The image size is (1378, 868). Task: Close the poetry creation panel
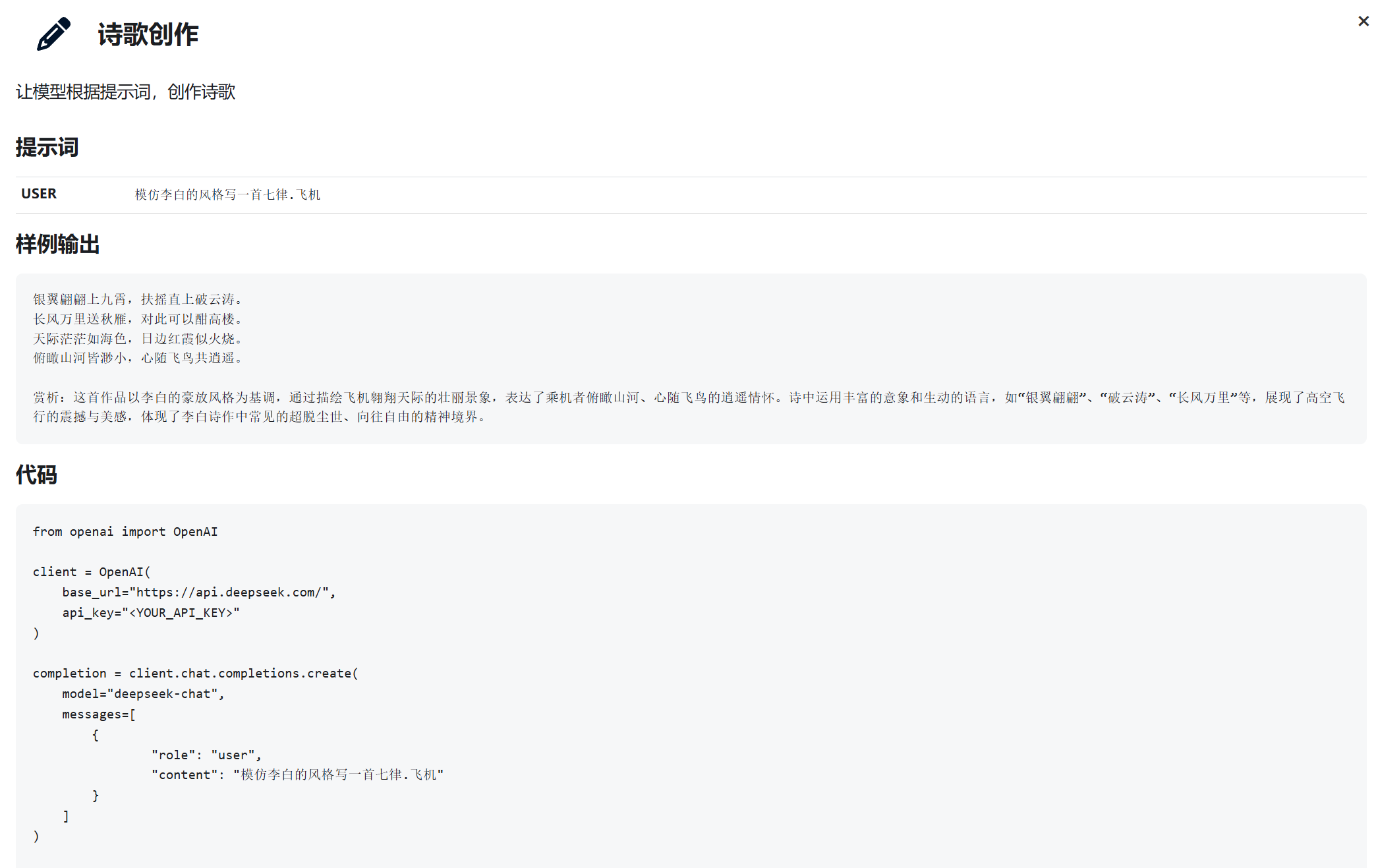point(1363,22)
